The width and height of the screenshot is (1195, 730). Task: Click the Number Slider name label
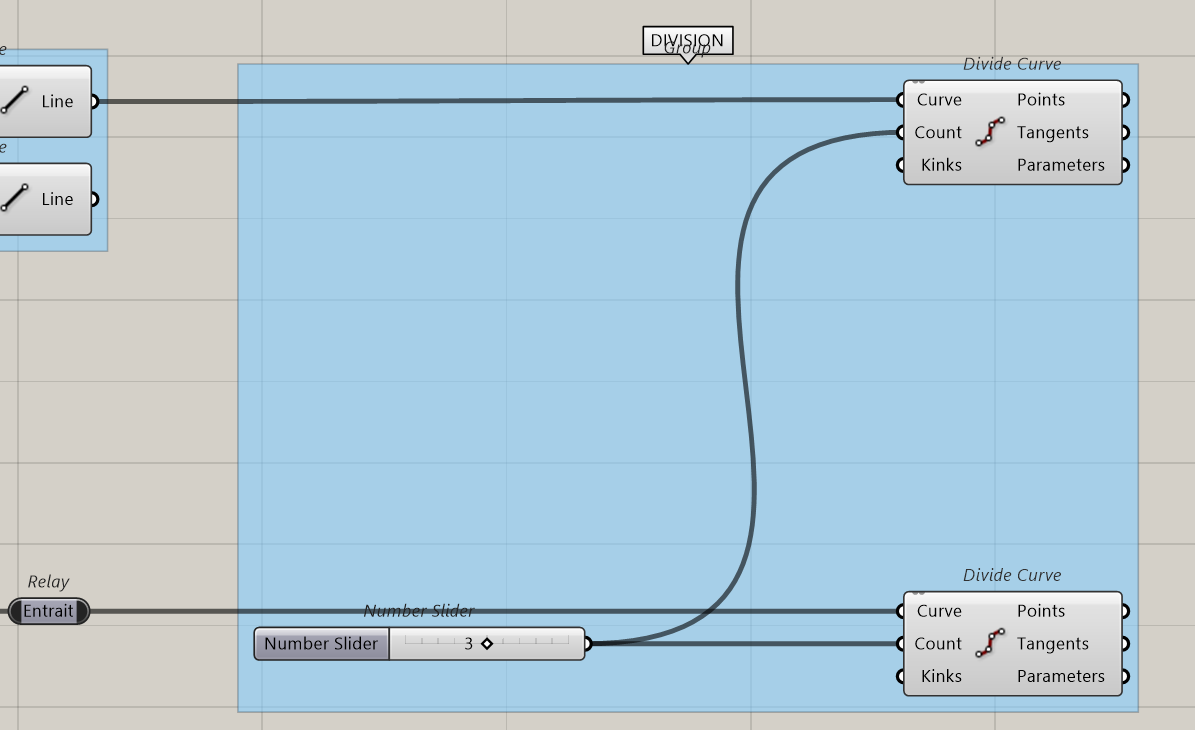tap(321, 644)
